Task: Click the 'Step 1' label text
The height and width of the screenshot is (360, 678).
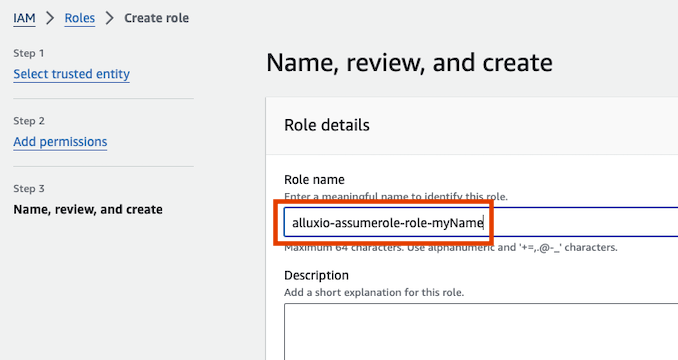Action: 29,53
